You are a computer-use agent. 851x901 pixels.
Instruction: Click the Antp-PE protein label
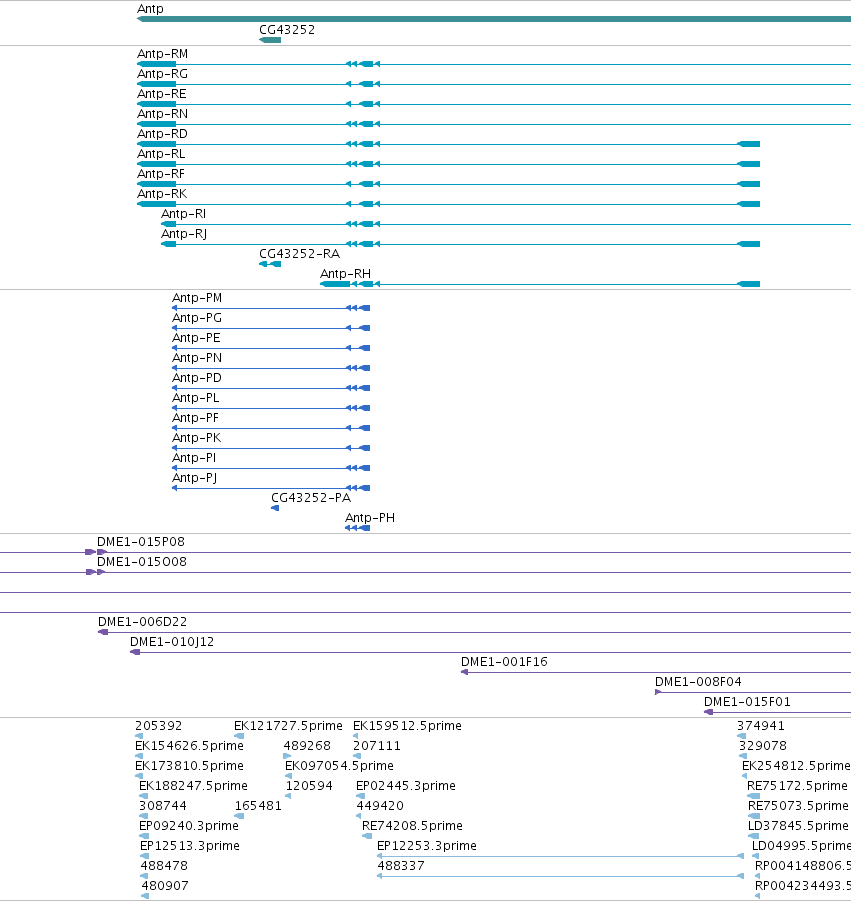tap(197, 338)
